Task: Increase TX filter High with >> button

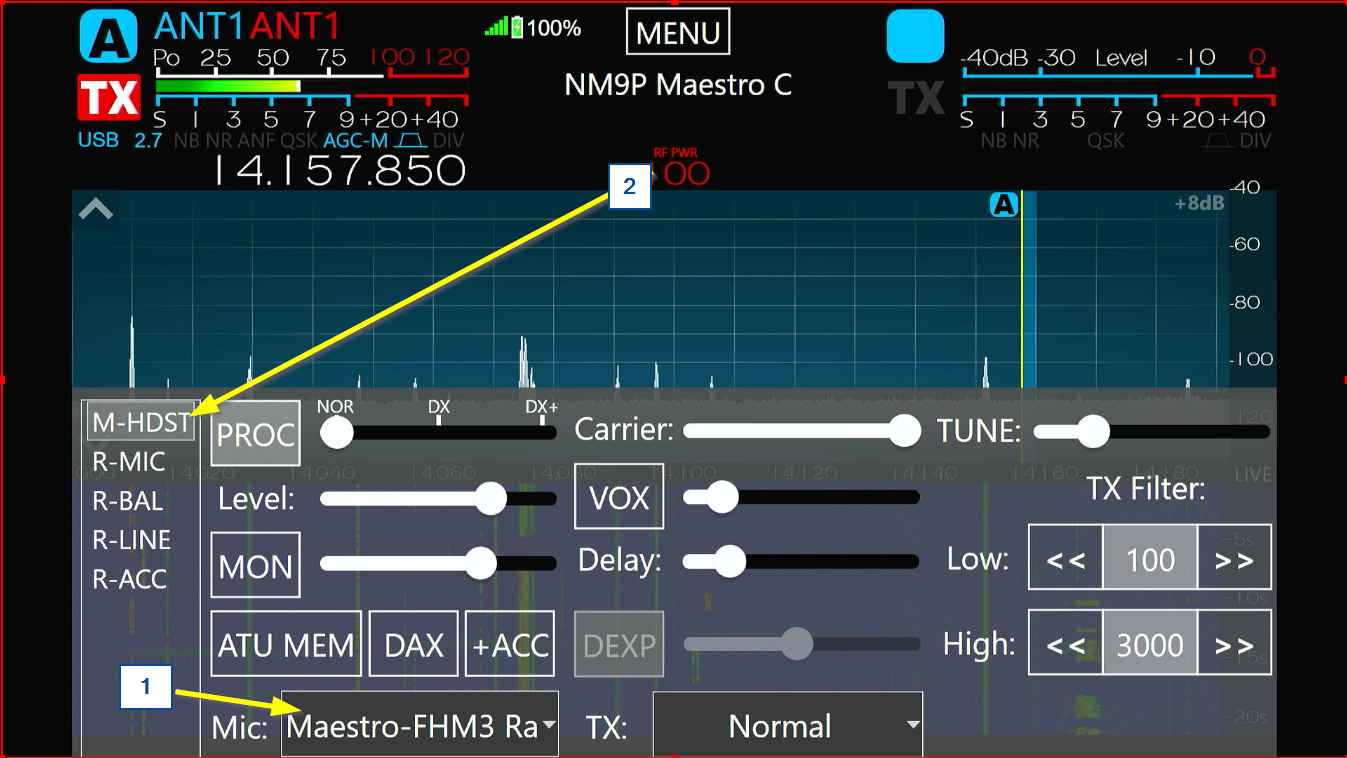Action: point(1234,645)
